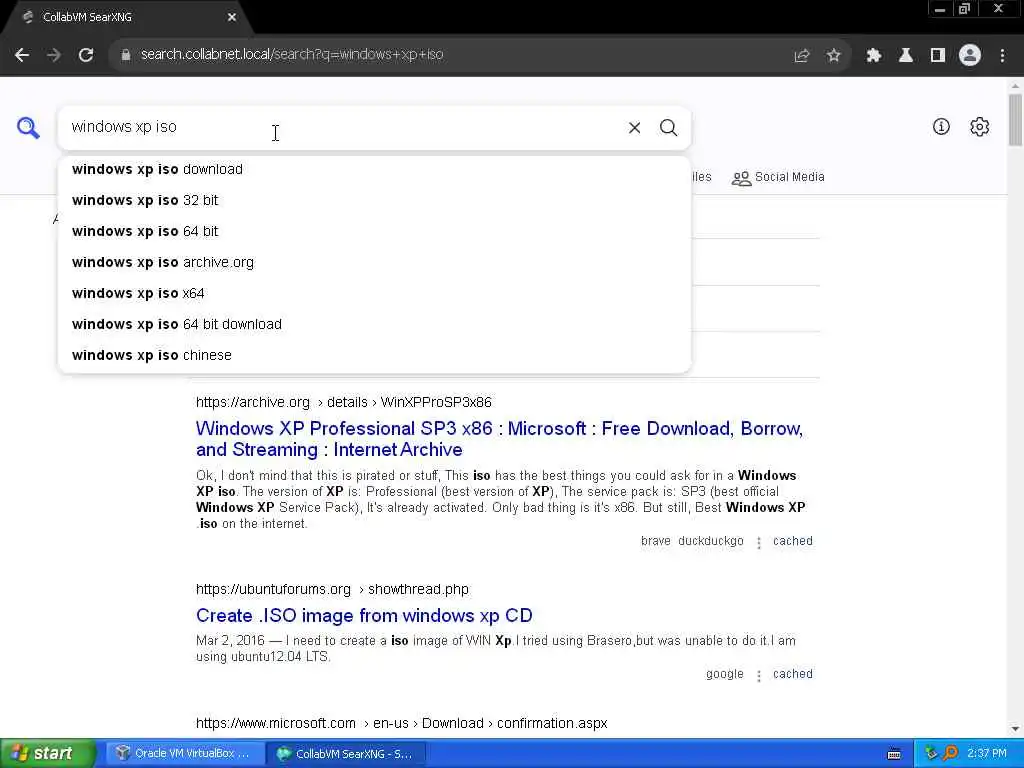Click the google engine label on ubuntuforums result
1024x768 pixels.
point(724,675)
